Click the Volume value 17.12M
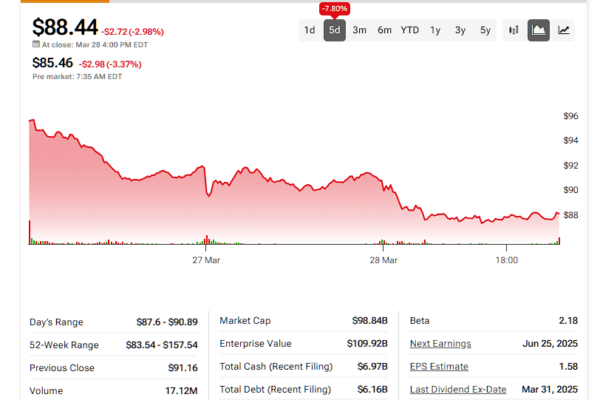The height and width of the screenshot is (400, 600). point(181,391)
